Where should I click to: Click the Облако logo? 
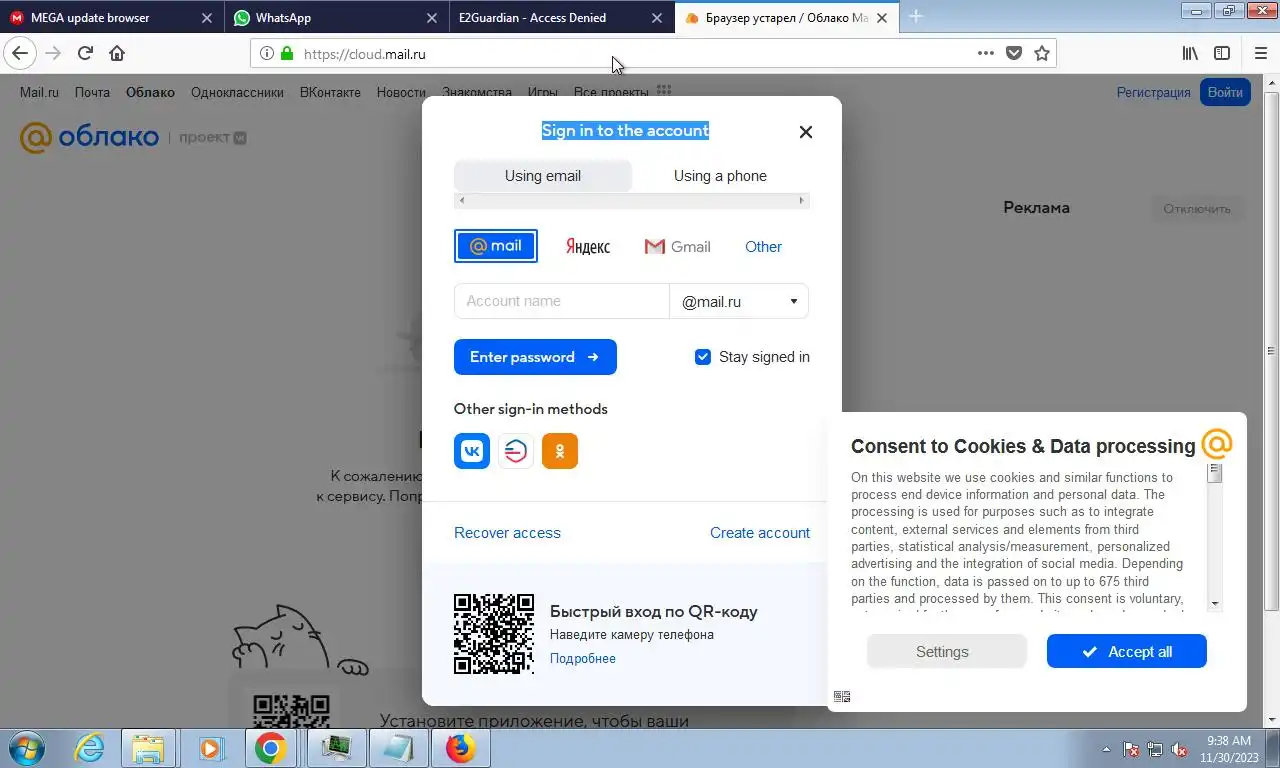[89, 137]
